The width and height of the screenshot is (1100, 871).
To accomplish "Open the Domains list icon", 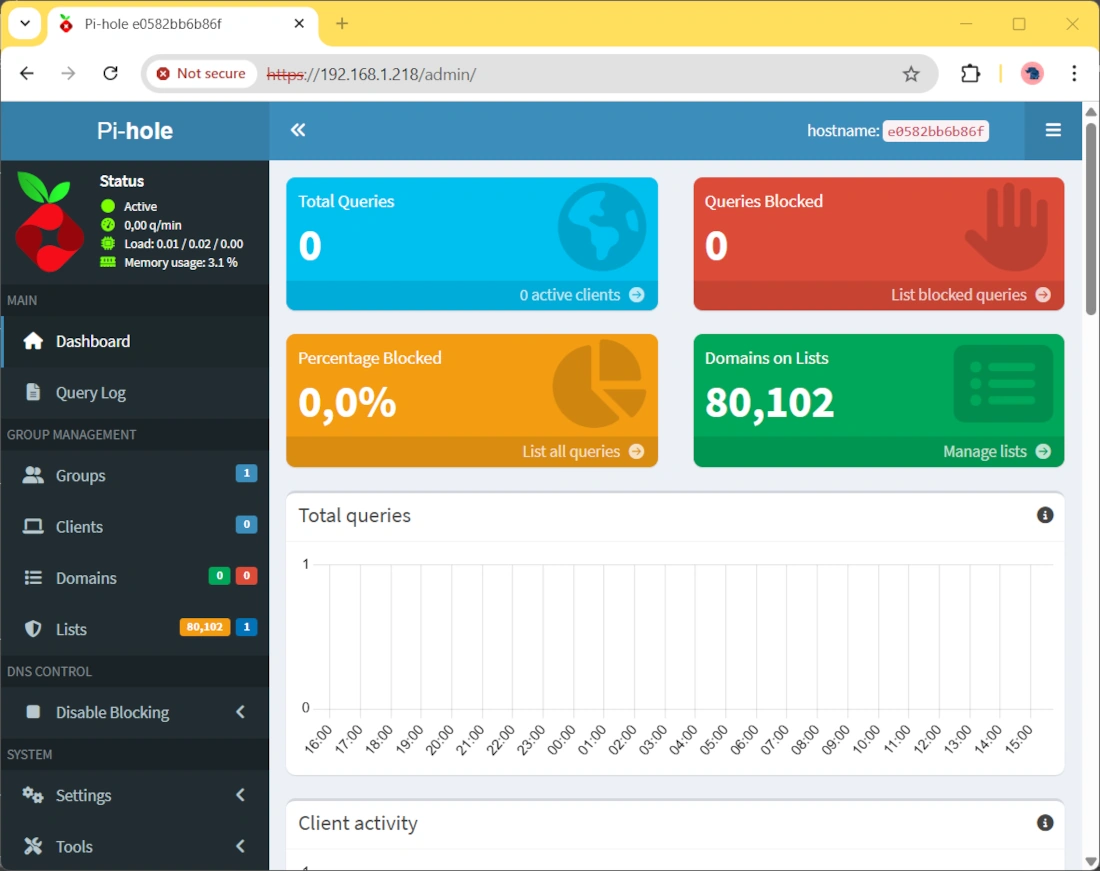I will point(35,577).
